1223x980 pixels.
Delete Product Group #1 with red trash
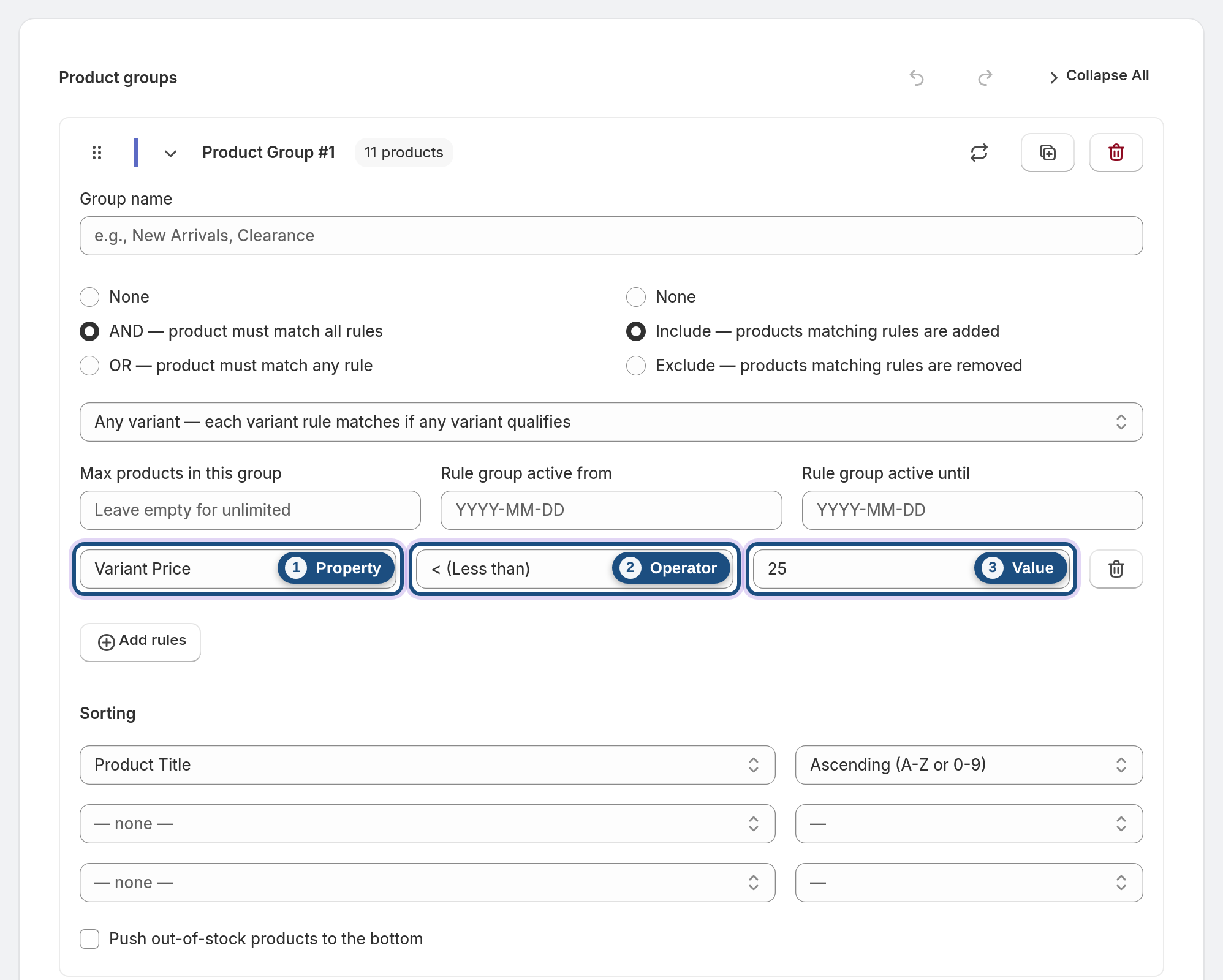pos(1116,153)
